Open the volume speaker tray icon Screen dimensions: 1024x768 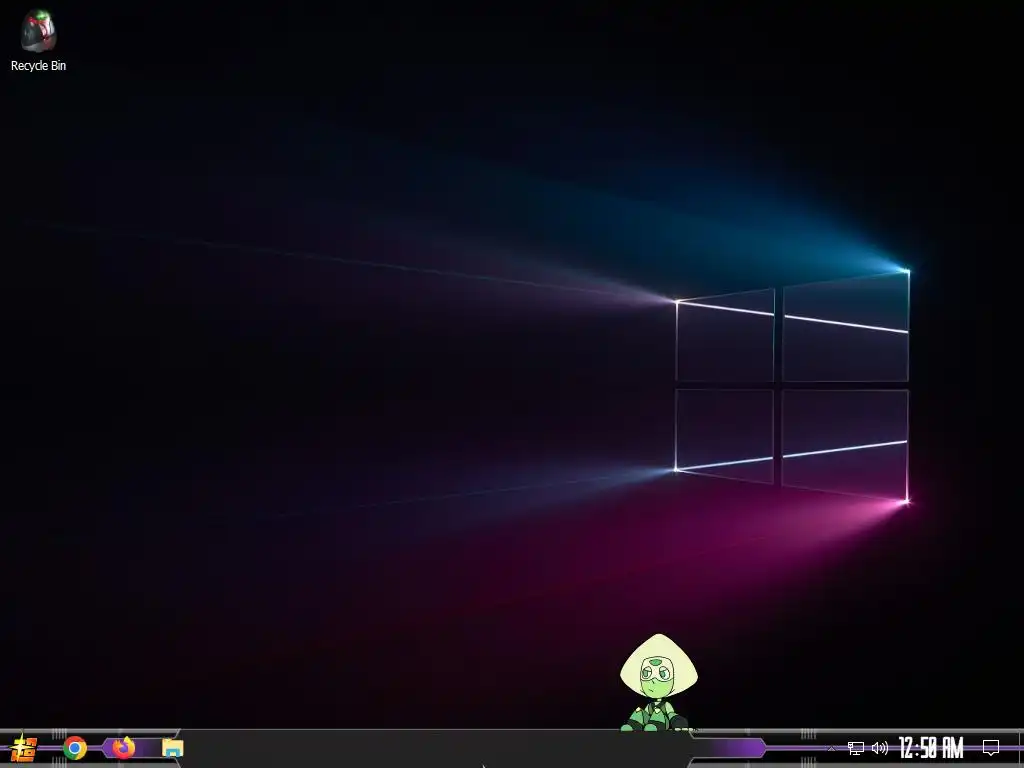pyautogui.click(x=880, y=748)
